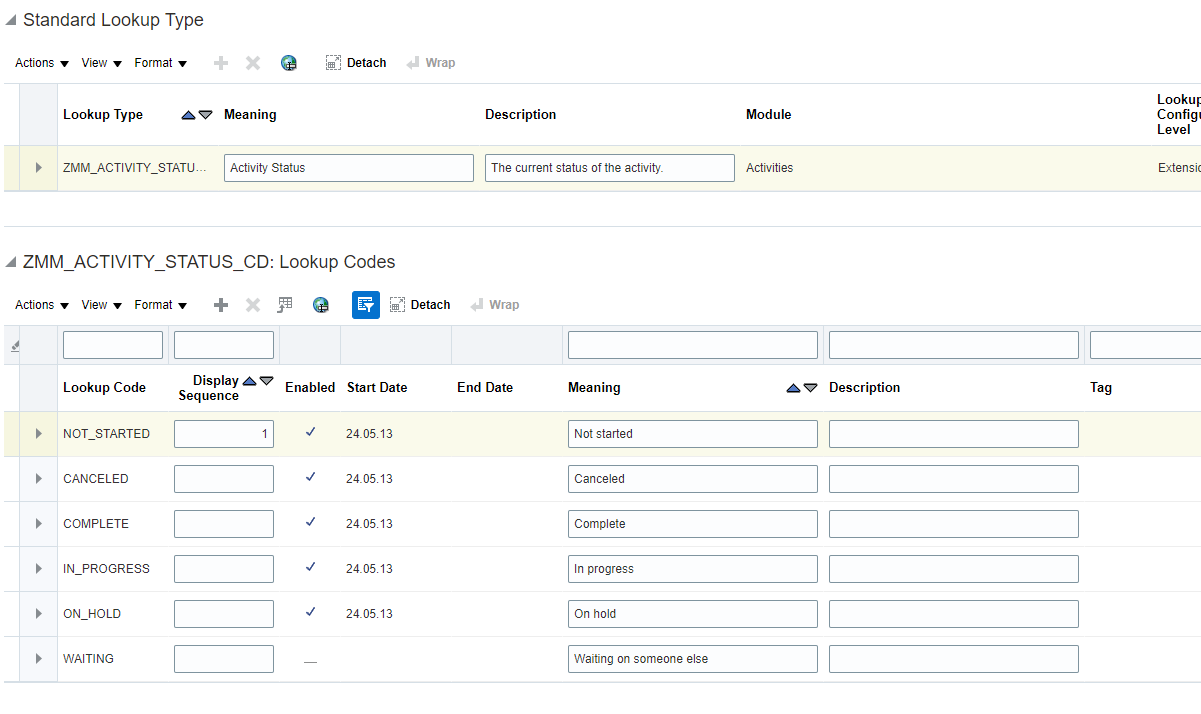This screenshot has height=714, width=1201.
Task: Click the Detach icon above the lookup codes table
Action: point(420,305)
